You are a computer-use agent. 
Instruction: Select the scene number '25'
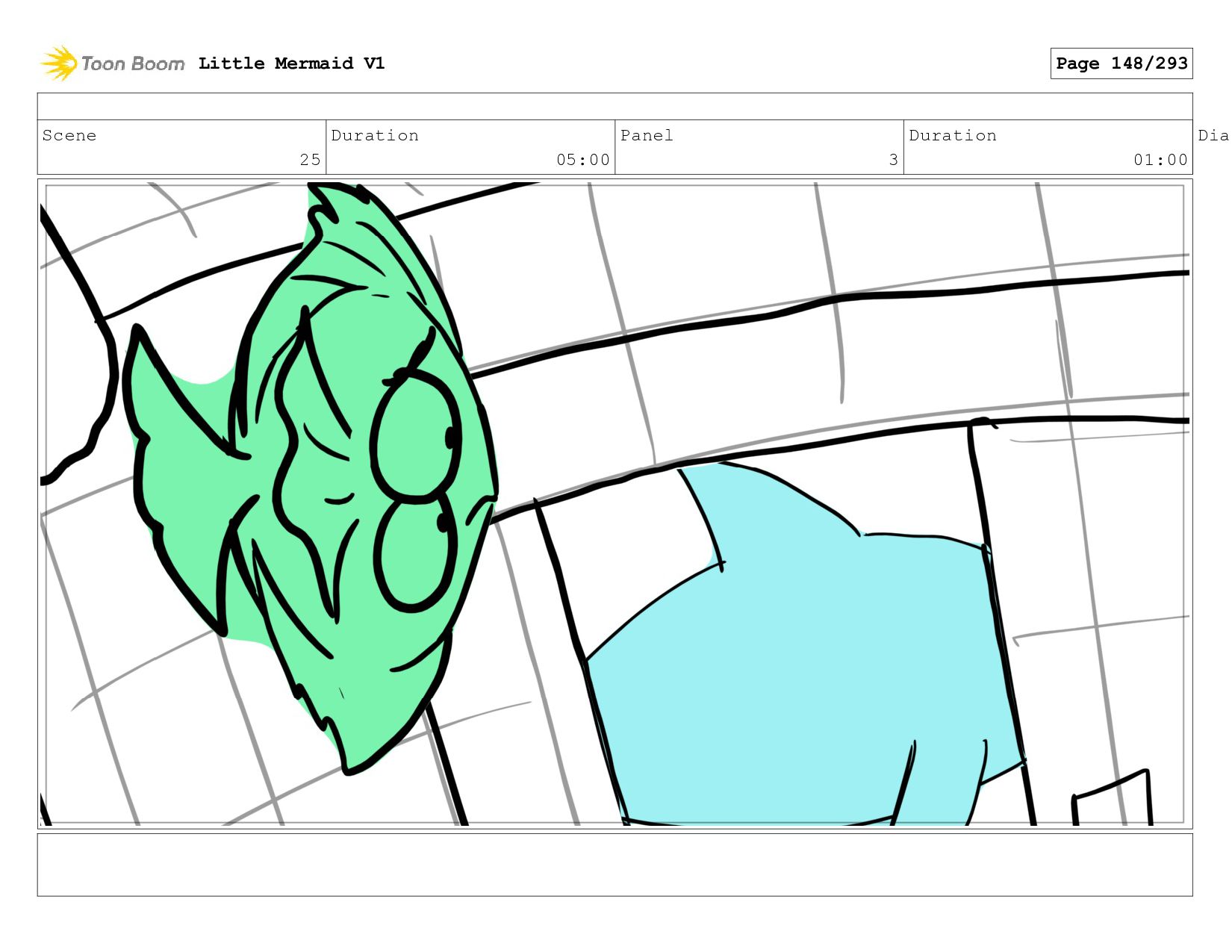coord(310,160)
